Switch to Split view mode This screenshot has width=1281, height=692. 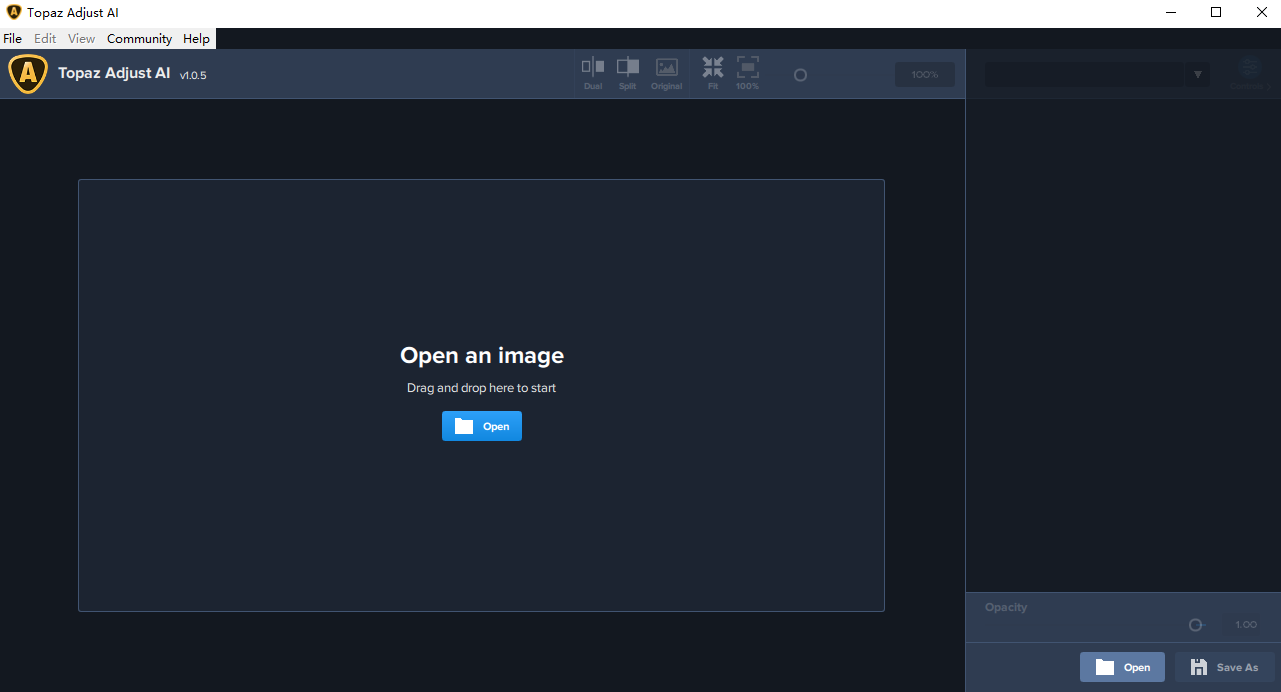tap(628, 74)
